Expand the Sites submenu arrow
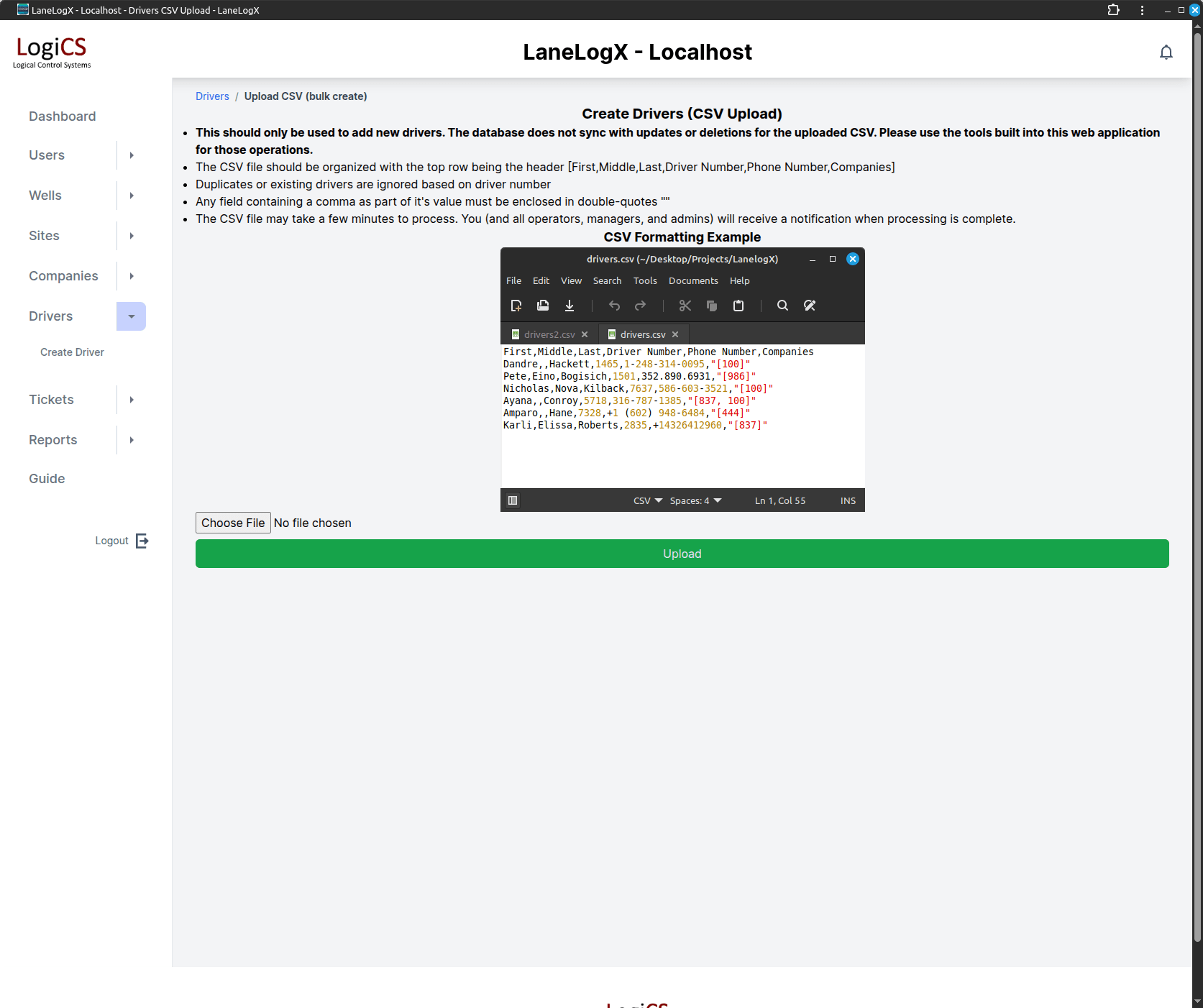The height and width of the screenshot is (1008, 1203). 132,236
